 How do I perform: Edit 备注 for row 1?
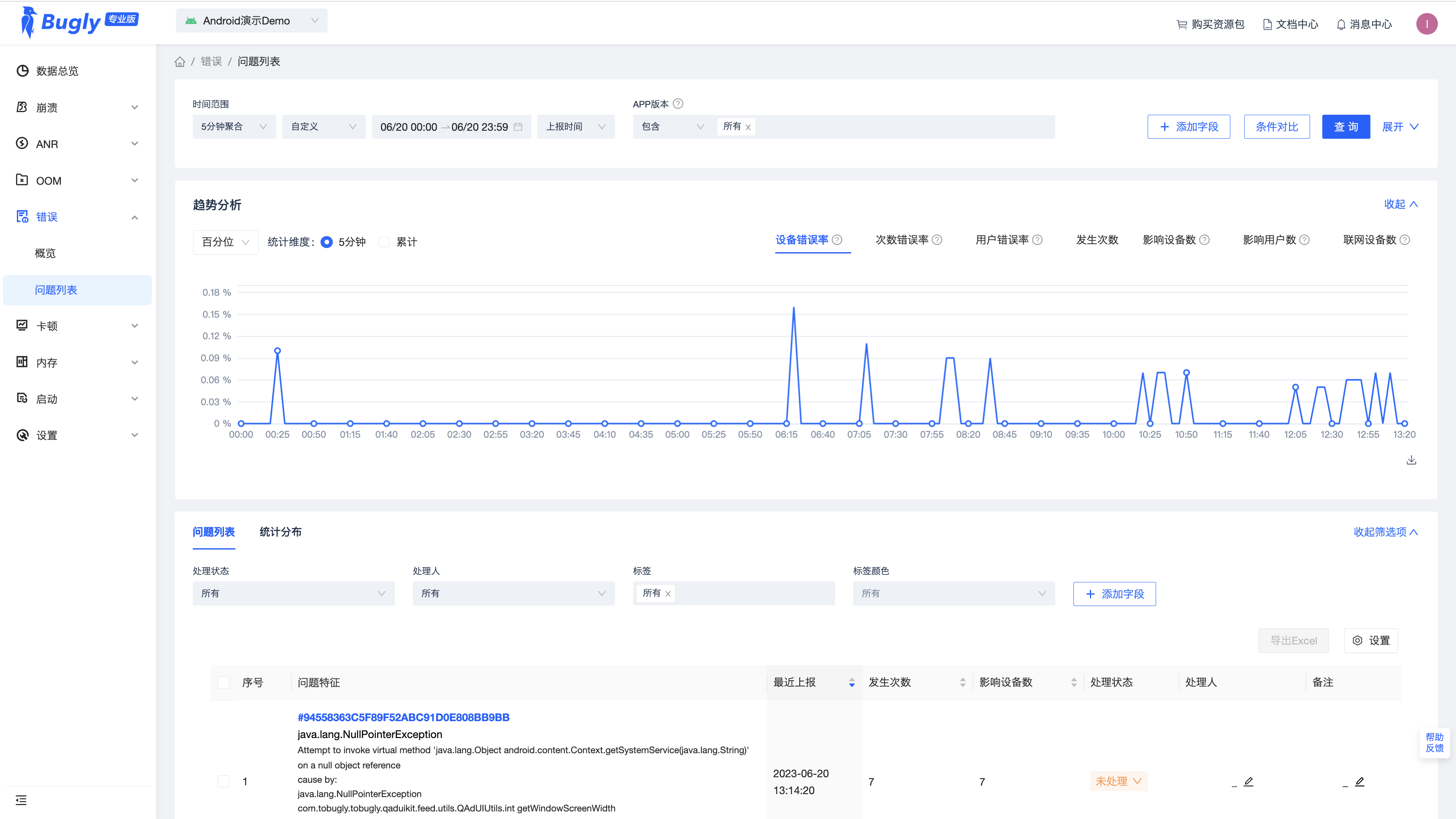[x=1359, y=781]
